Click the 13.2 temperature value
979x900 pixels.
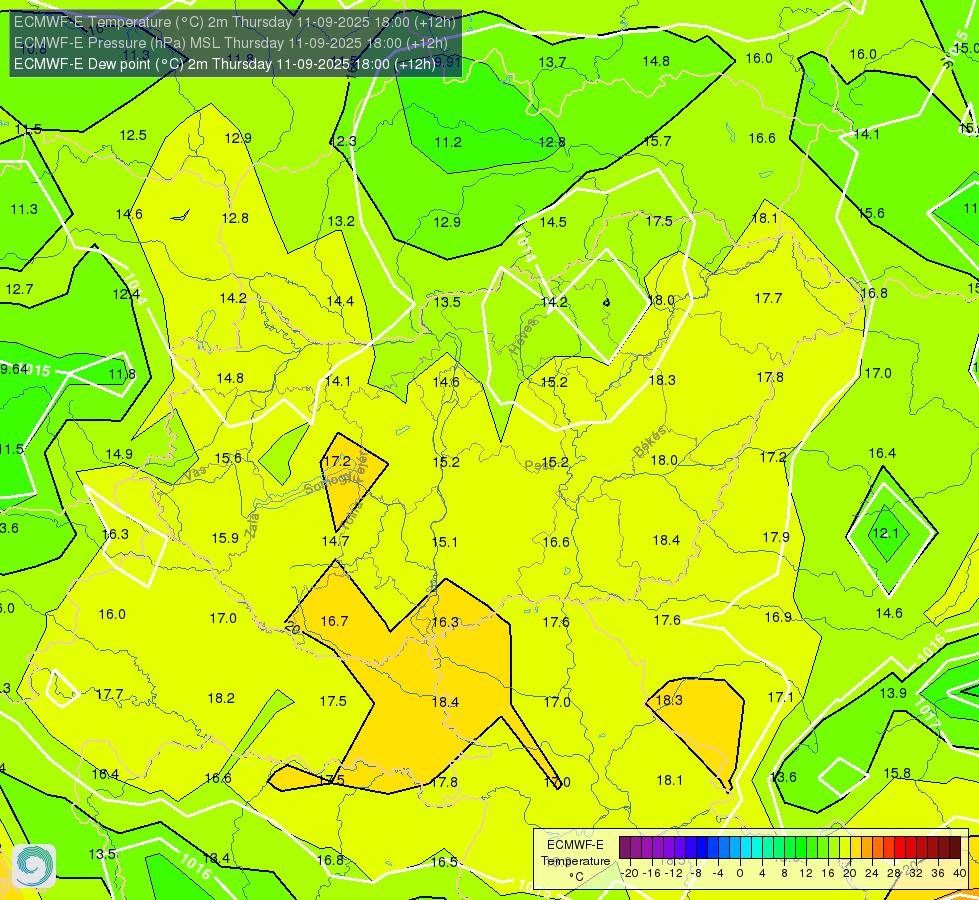point(341,221)
